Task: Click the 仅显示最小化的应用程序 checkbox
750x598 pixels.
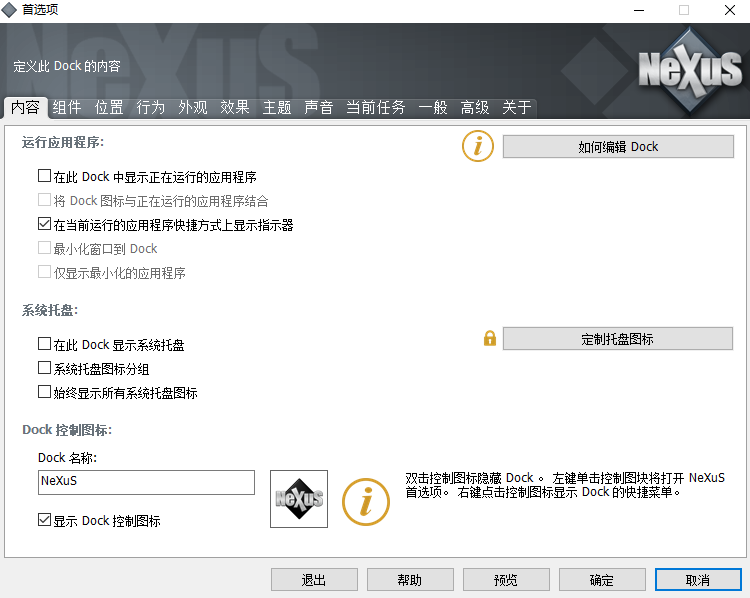Action: pos(44,272)
